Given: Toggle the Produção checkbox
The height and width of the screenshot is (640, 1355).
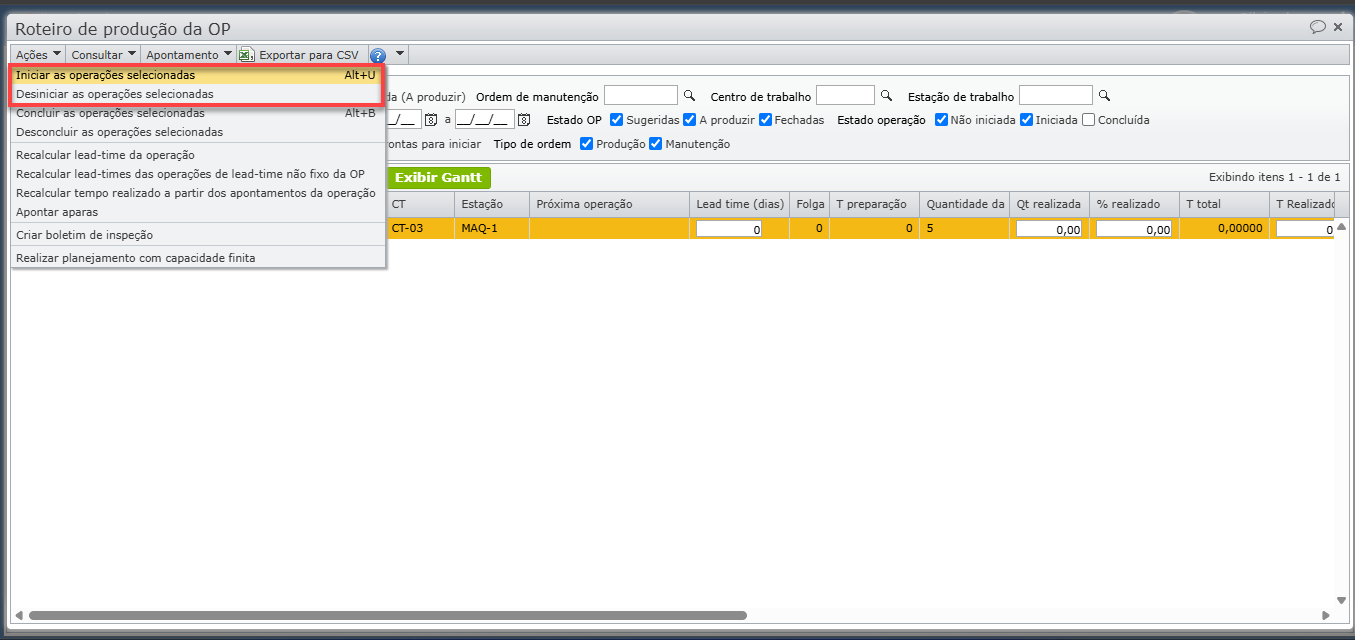Looking at the screenshot, I should pos(587,144).
